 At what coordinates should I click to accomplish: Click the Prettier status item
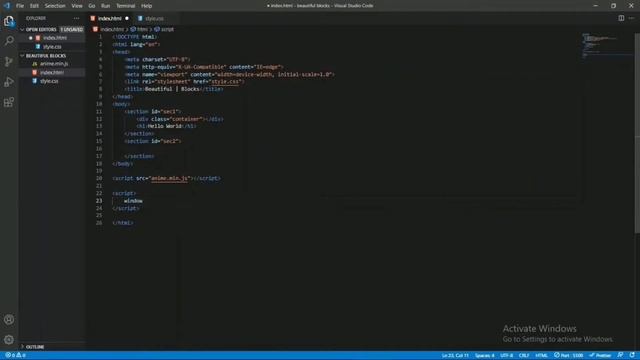pyautogui.click(x=600, y=355)
